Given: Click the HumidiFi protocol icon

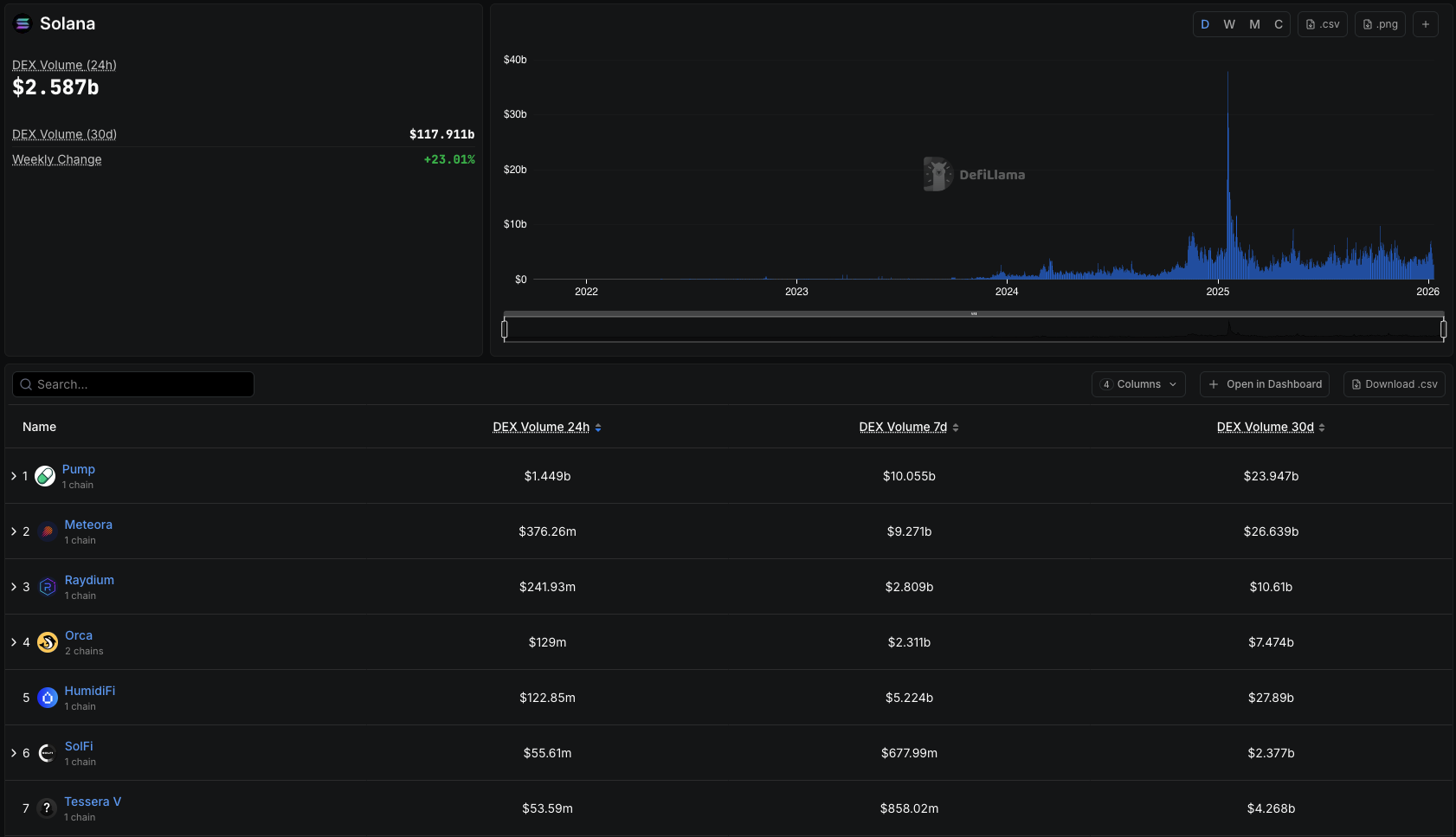Looking at the screenshot, I should tap(47, 697).
